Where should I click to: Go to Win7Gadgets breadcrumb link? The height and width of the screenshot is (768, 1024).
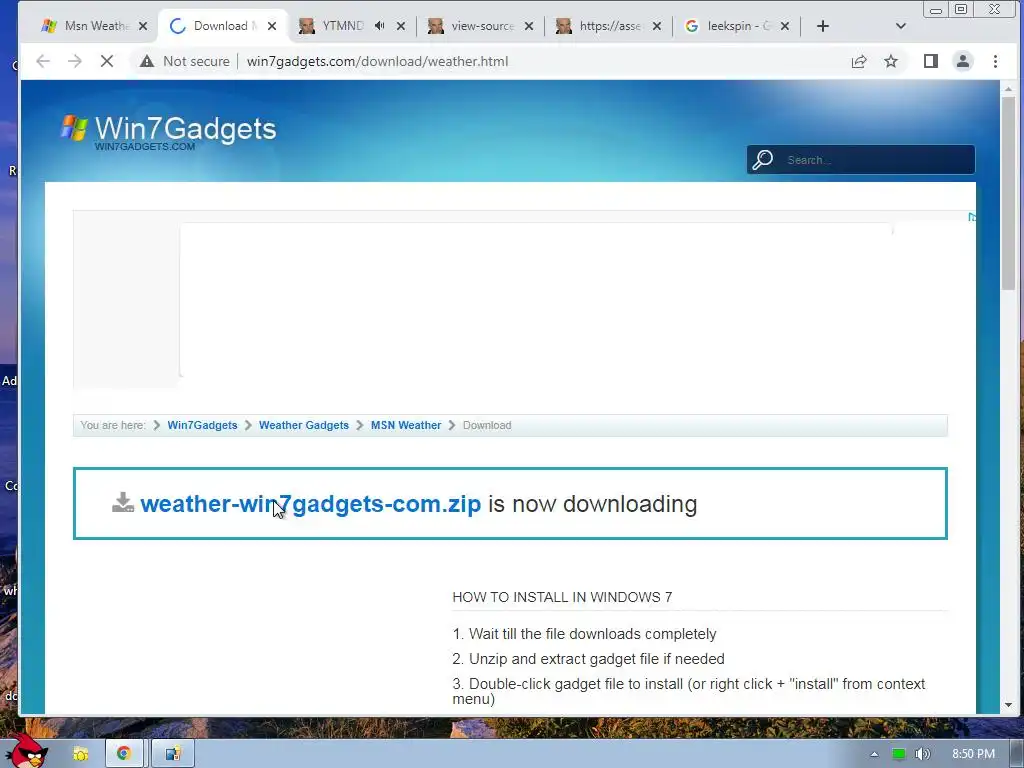click(x=202, y=425)
